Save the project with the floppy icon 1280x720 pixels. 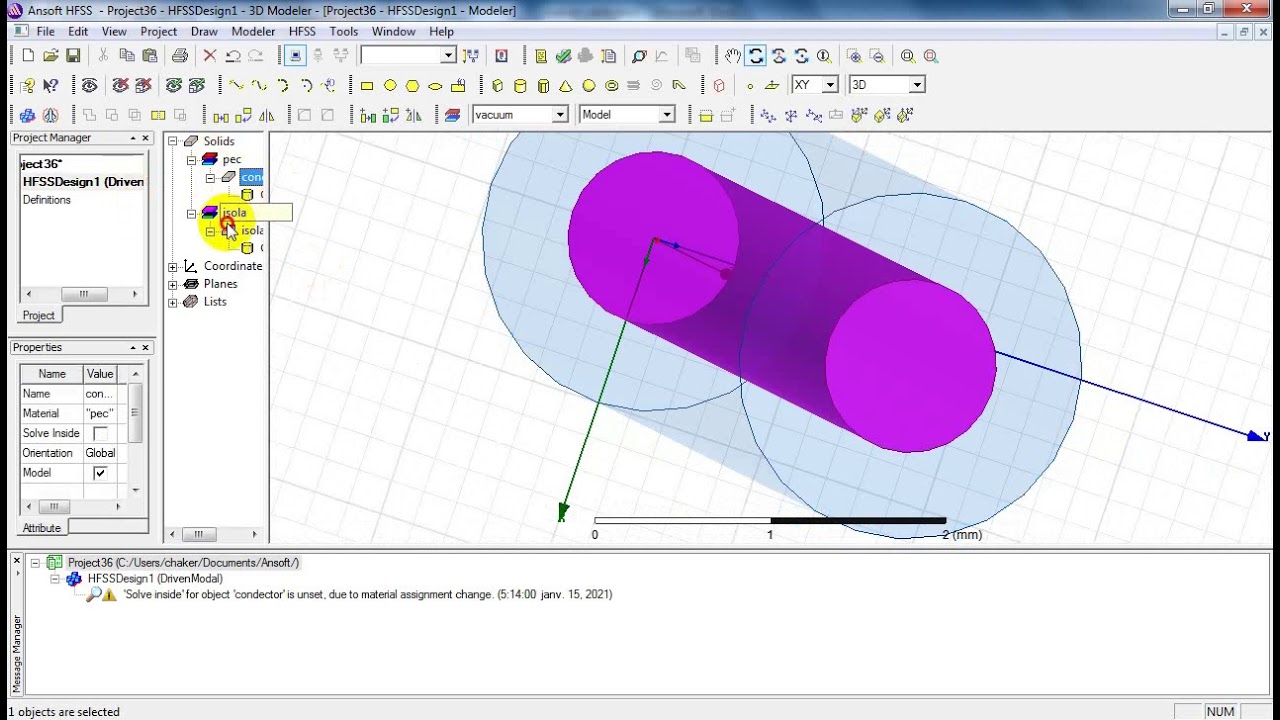pyautogui.click(x=73, y=56)
